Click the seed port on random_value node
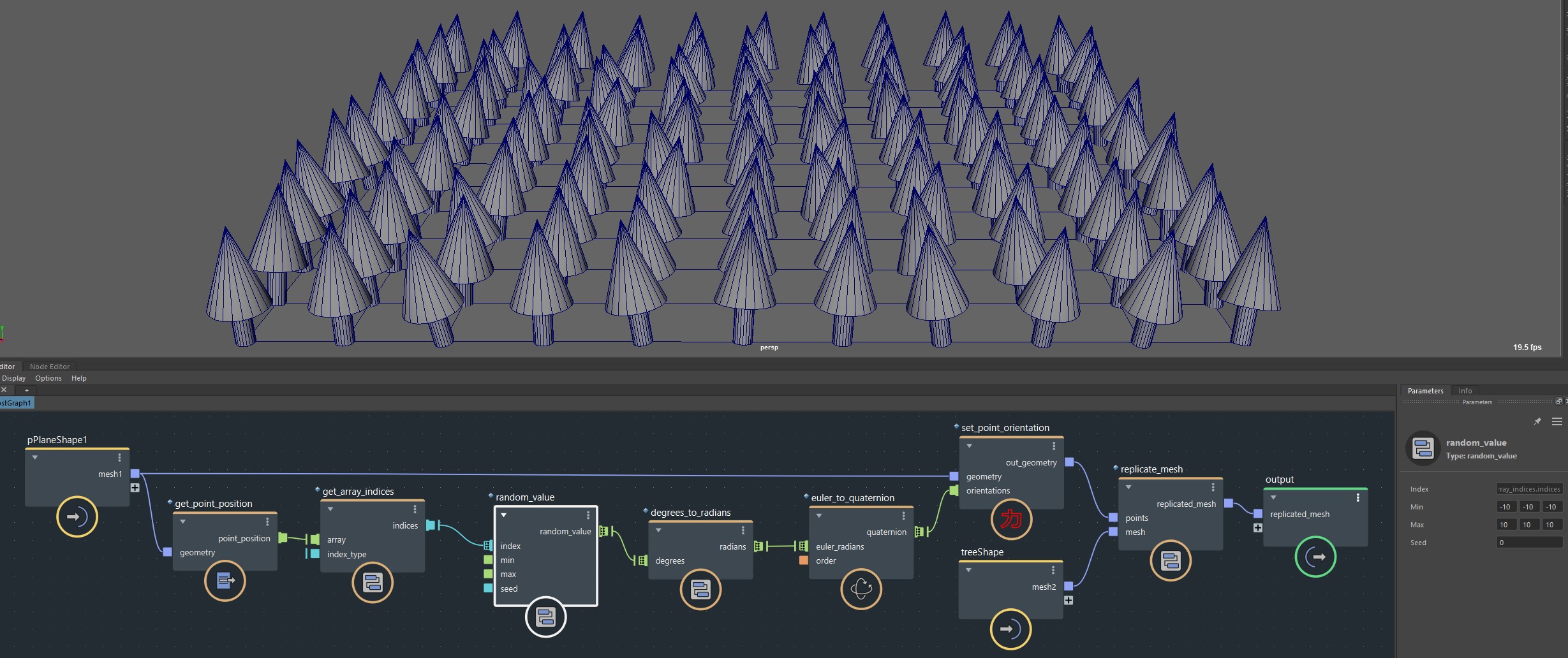The image size is (1568, 658). pyautogui.click(x=488, y=589)
